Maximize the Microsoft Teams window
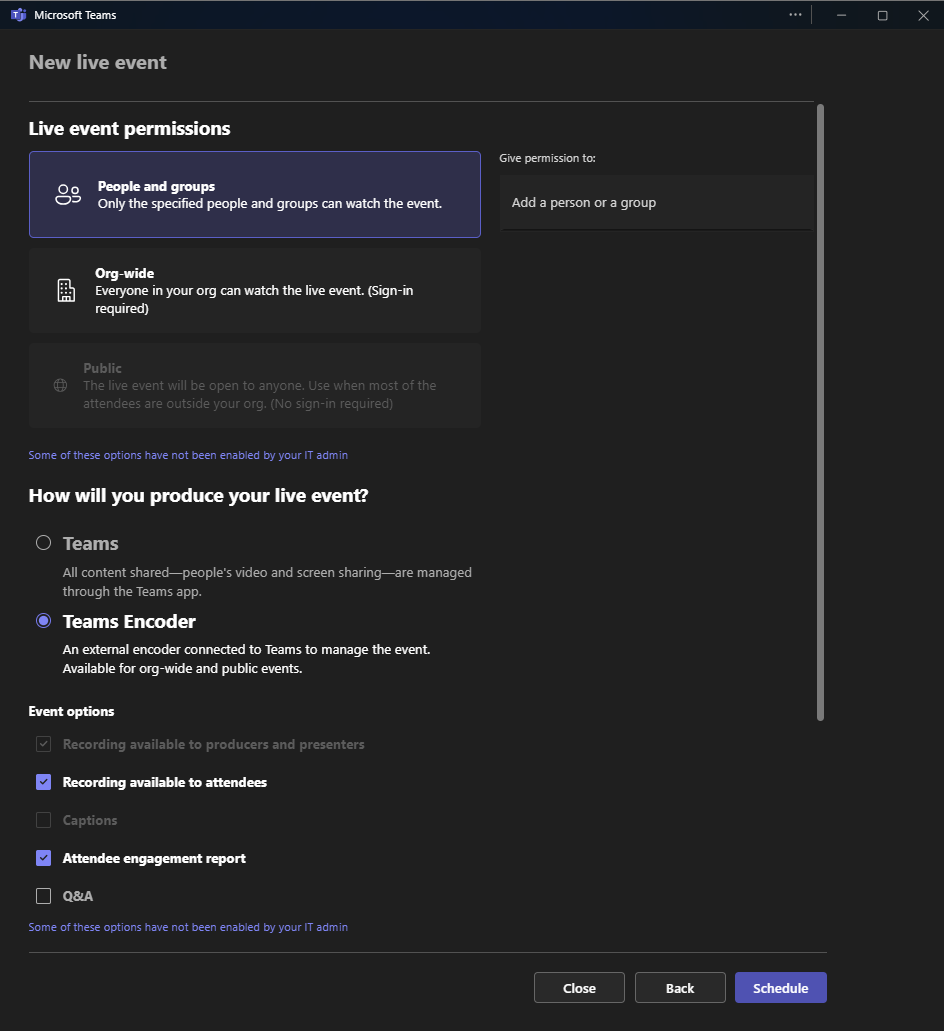Image resolution: width=944 pixels, height=1031 pixels. pyautogui.click(x=882, y=15)
